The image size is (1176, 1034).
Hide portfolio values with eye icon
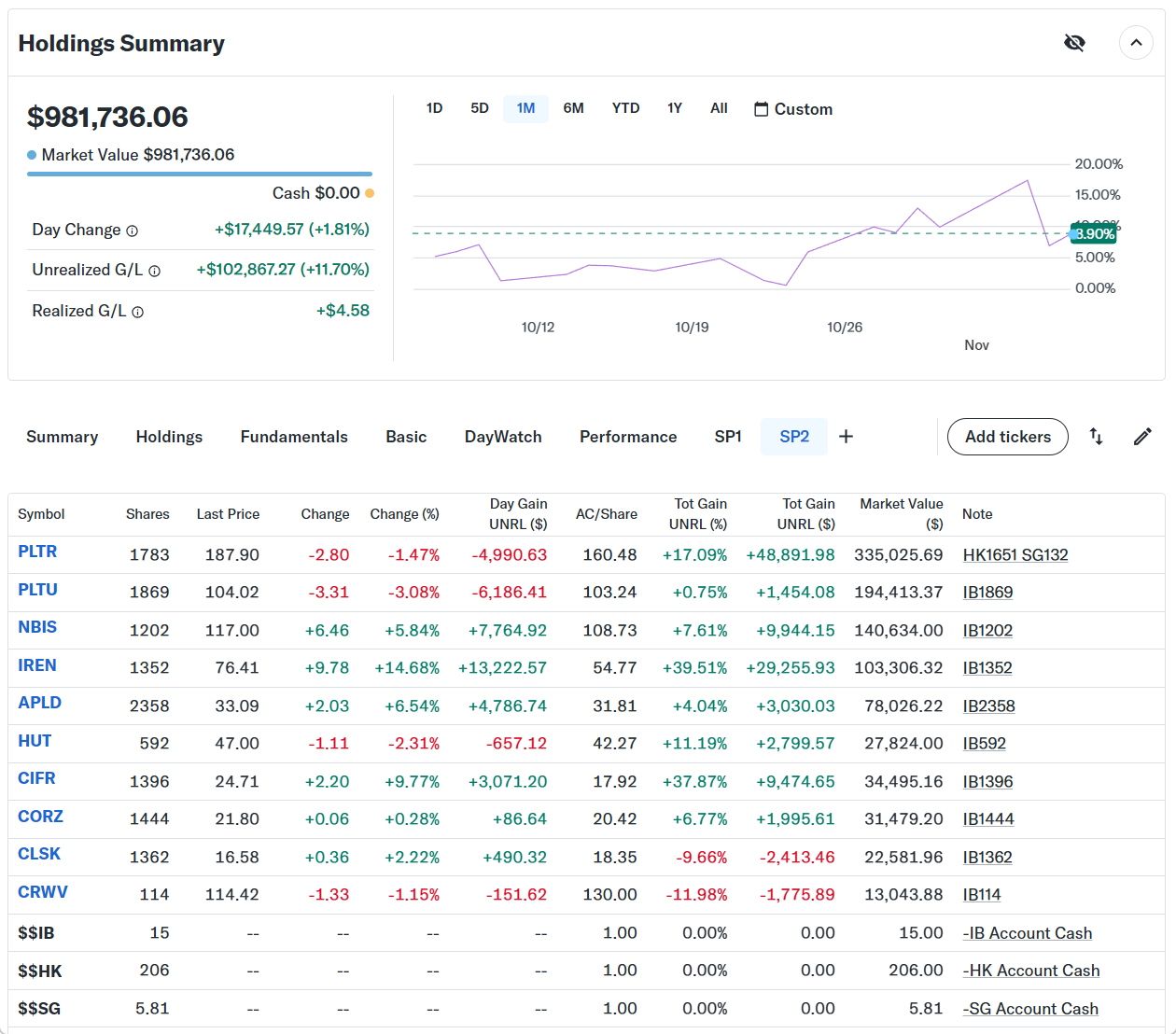(x=1074, y=43)
